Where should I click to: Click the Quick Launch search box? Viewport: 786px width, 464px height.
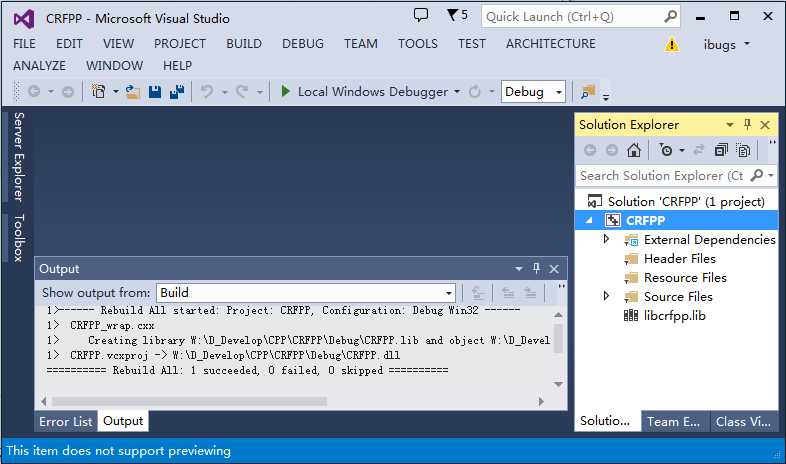(580, 17)
